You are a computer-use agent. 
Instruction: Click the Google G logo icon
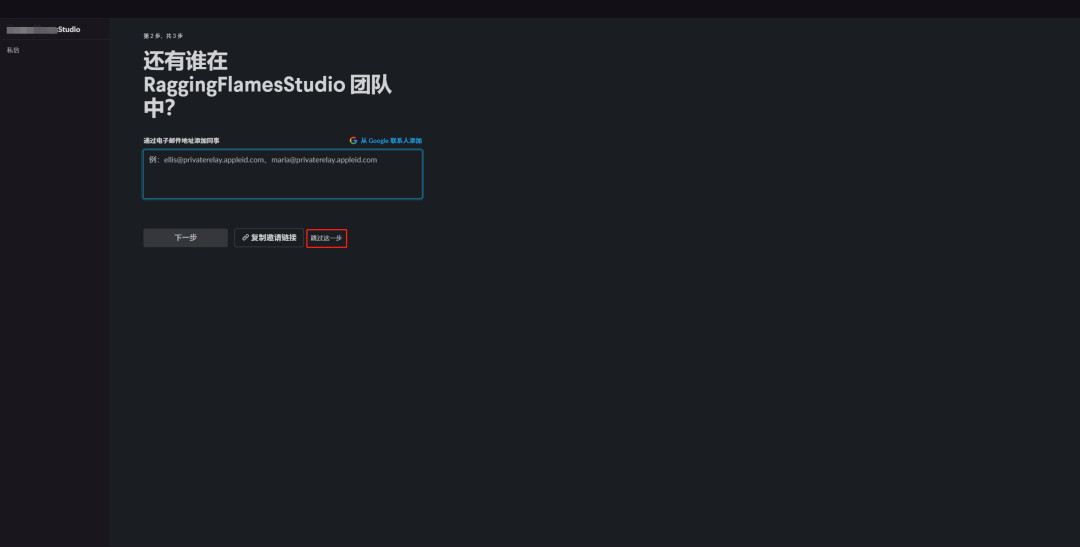pos(353,141)
